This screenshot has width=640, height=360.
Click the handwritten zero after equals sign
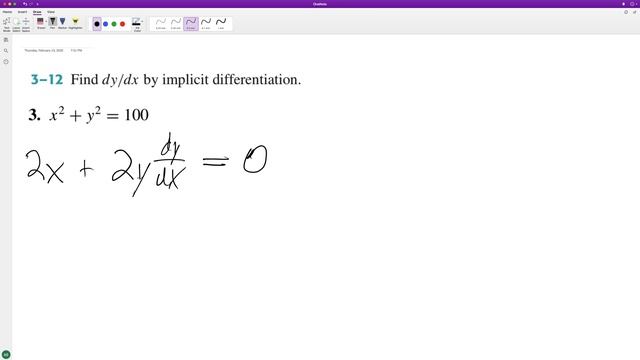(x=255, y=159)
